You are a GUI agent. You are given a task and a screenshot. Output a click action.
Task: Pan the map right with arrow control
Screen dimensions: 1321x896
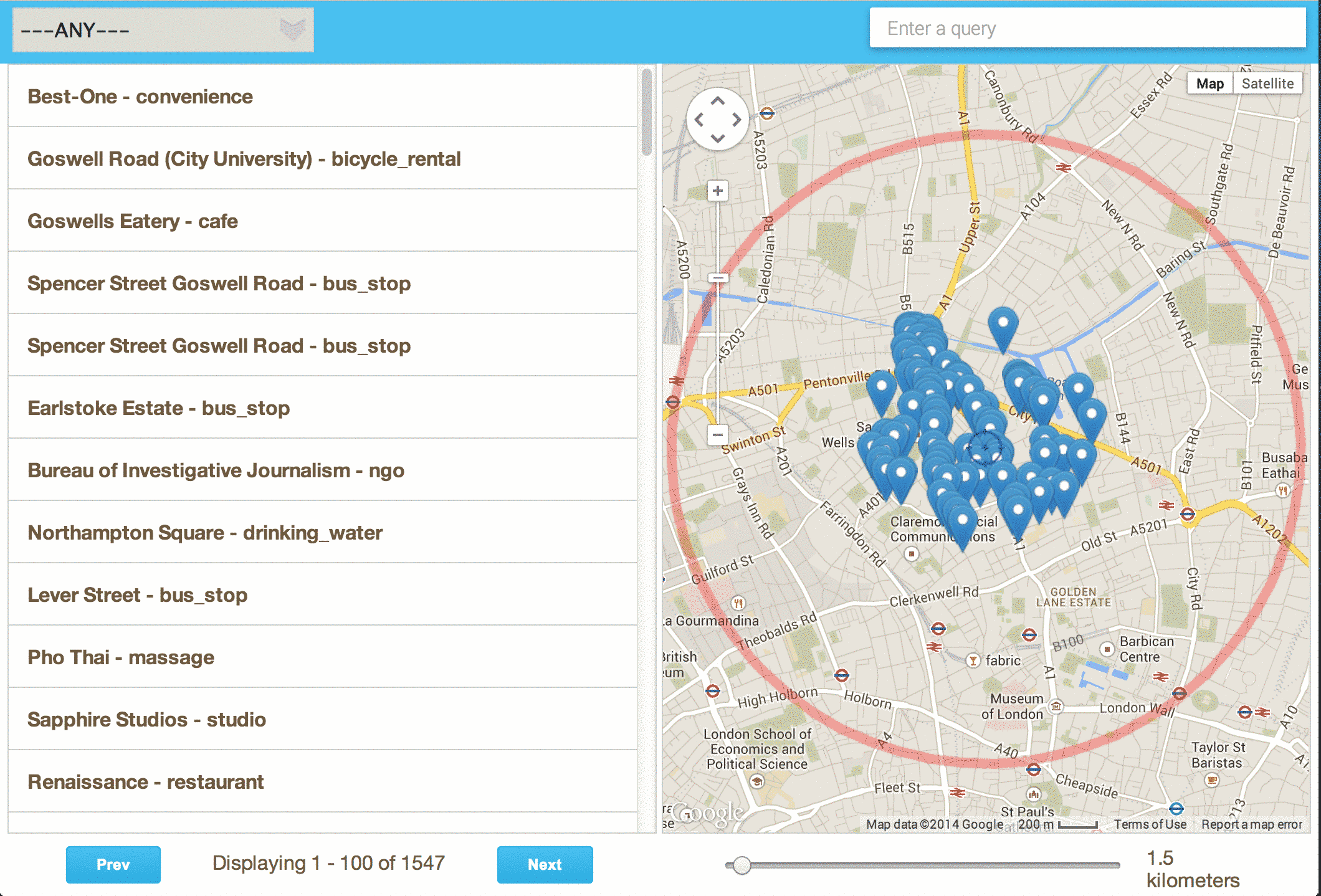(737, 119)
